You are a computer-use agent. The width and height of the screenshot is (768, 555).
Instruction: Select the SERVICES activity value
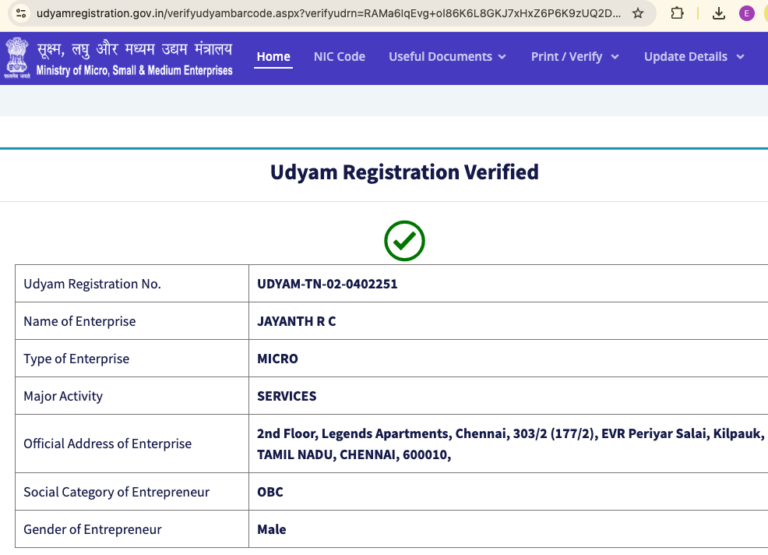click(287, 396)
